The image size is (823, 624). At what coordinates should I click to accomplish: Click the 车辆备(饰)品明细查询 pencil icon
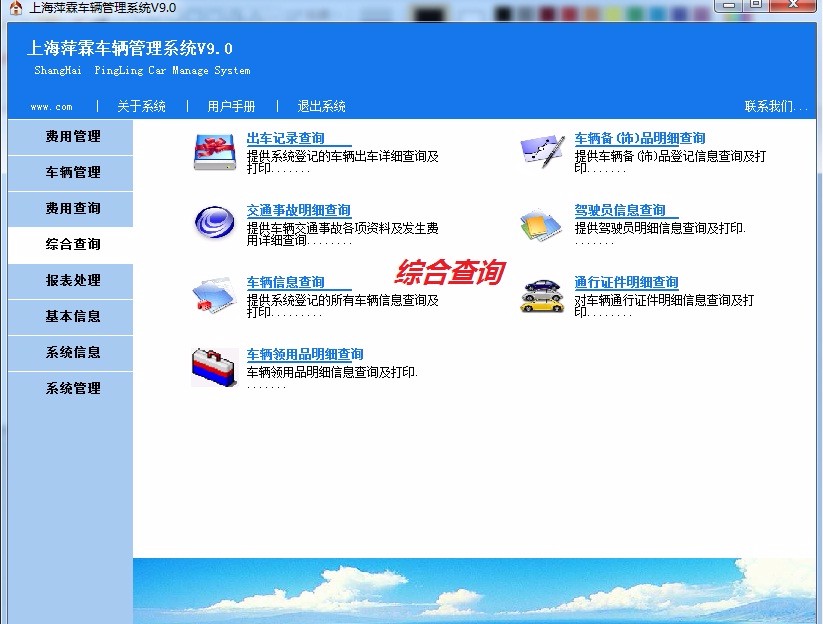click(541, 150)
